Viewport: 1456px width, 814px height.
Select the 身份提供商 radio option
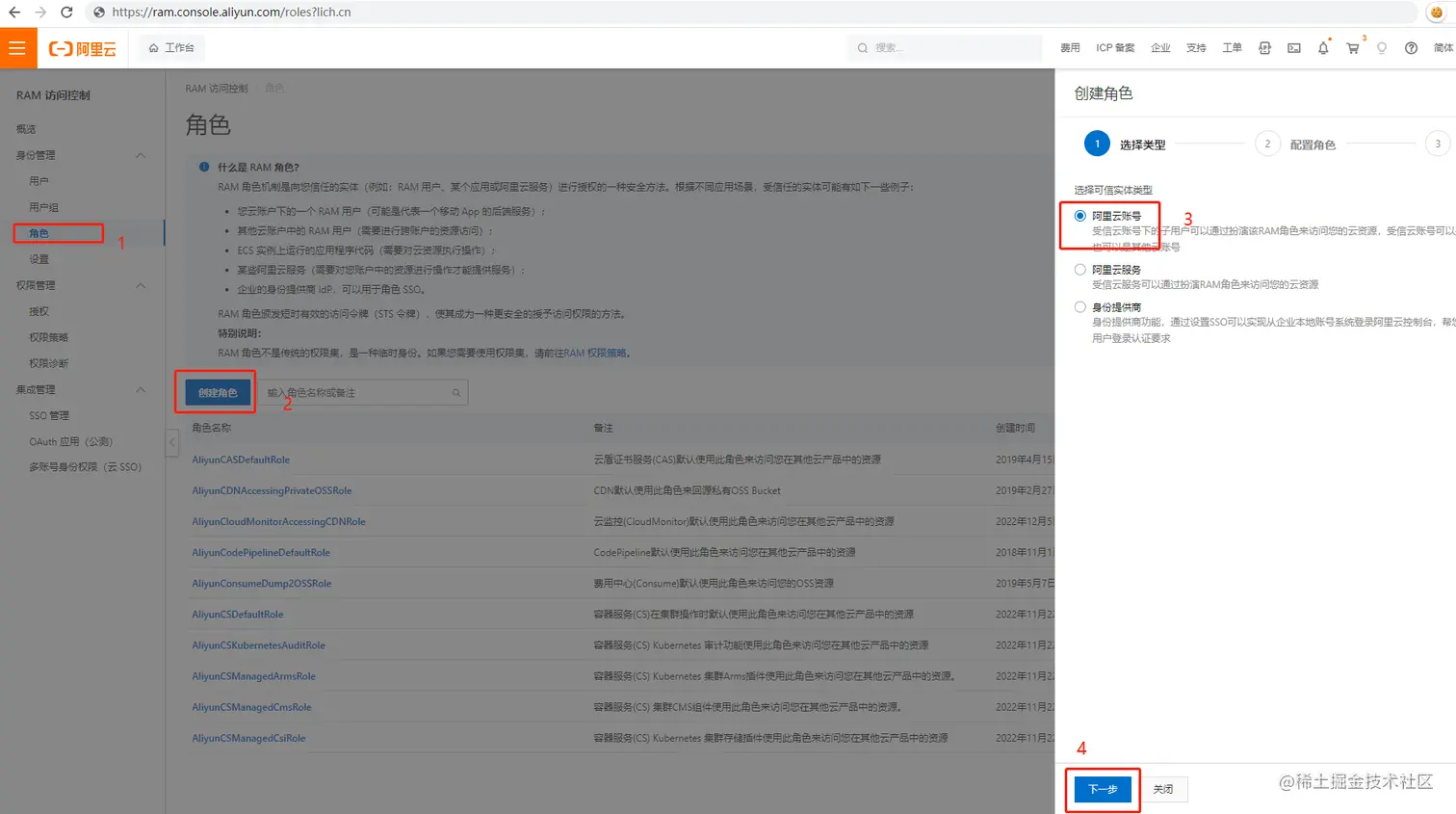(1080, 307)
